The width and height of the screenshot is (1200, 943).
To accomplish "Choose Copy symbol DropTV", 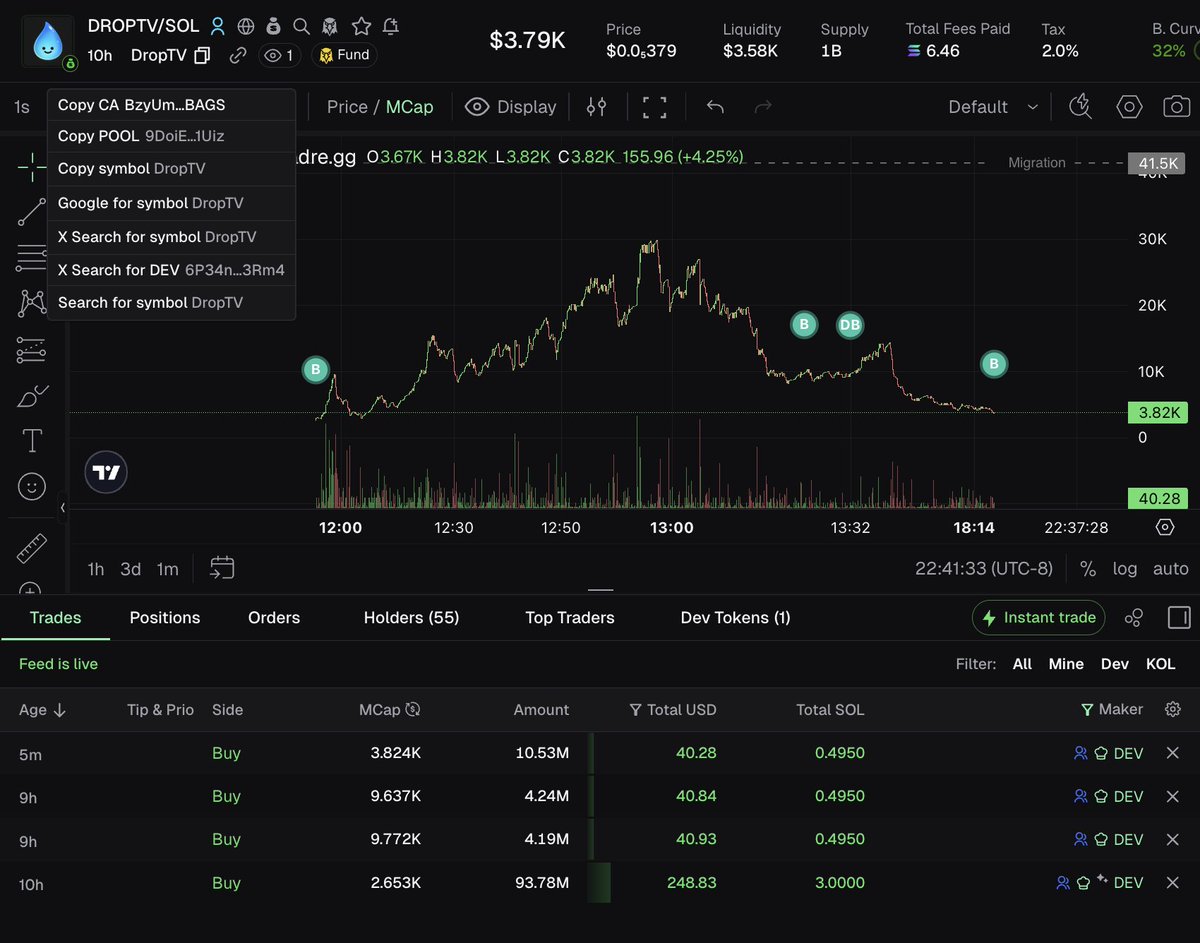I will 171,169.
